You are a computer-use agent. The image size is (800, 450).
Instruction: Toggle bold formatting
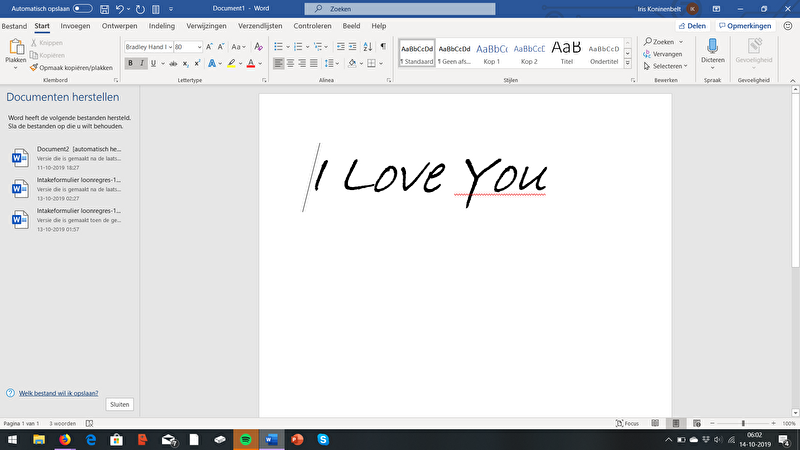pos(130,63)
